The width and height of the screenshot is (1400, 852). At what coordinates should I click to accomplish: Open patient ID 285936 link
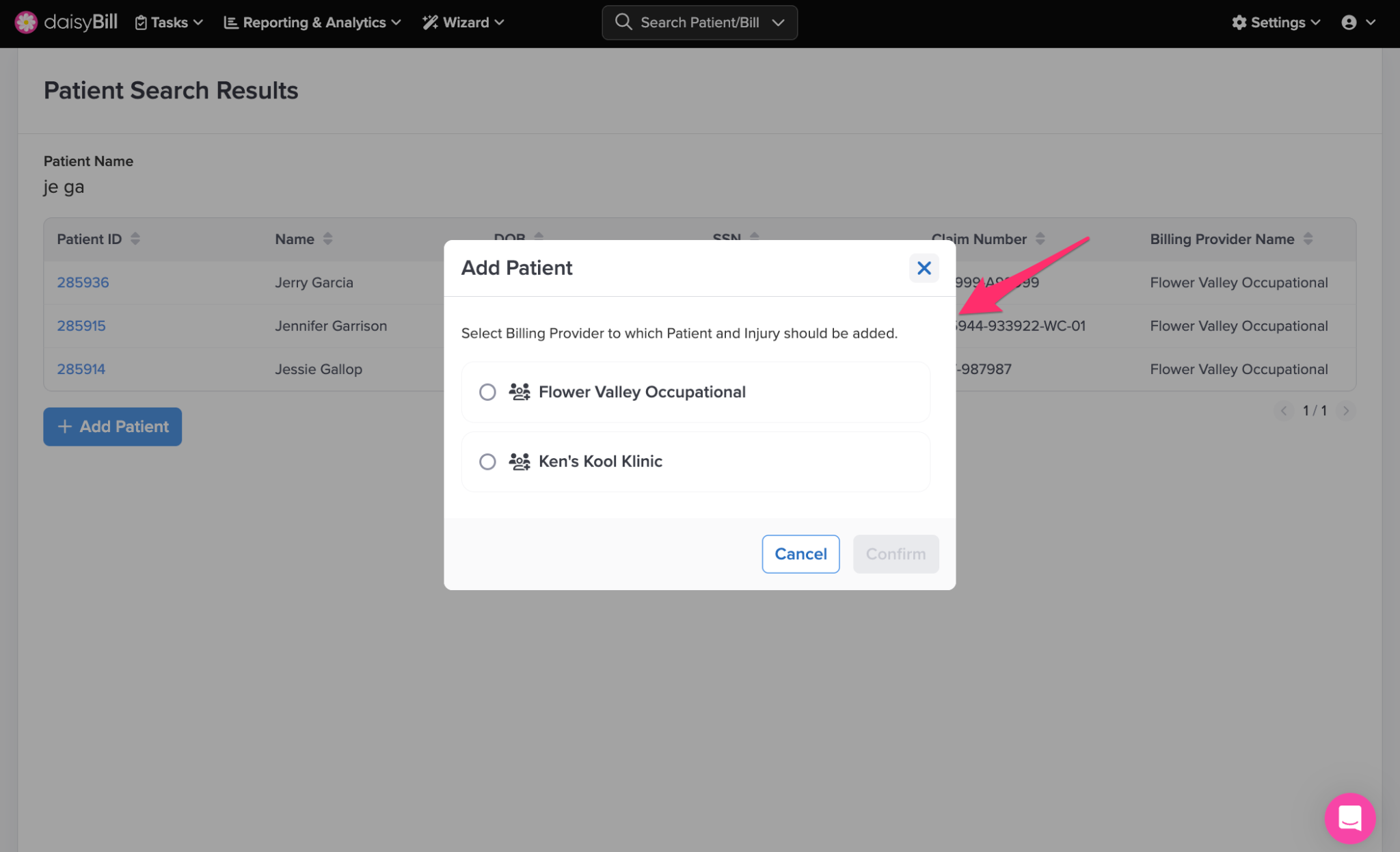83,282
